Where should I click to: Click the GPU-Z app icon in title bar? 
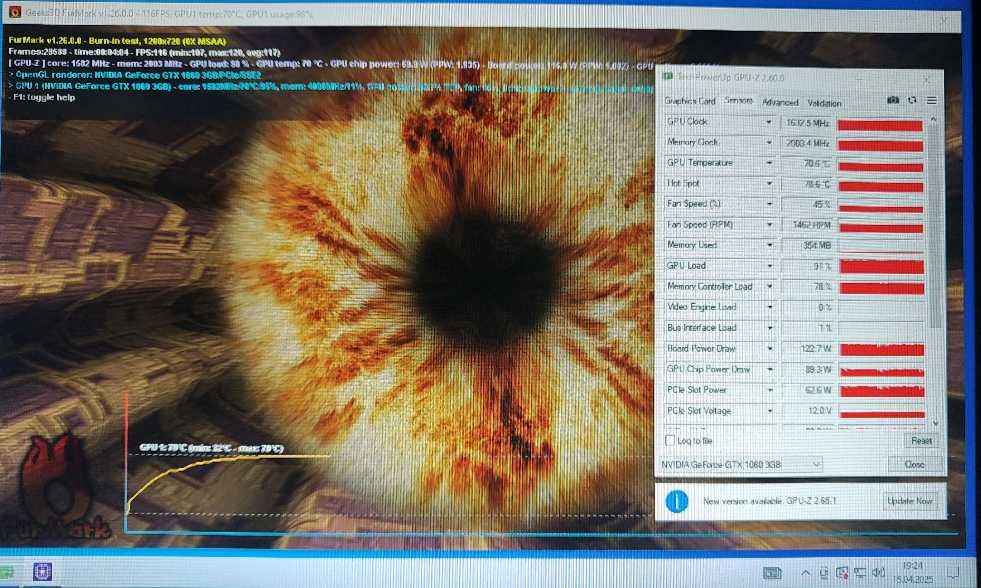tap(668, 77)
